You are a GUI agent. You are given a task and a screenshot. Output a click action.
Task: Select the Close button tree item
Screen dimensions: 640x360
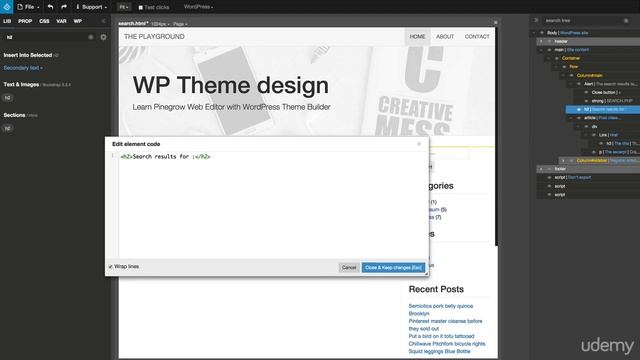[606, 92]
